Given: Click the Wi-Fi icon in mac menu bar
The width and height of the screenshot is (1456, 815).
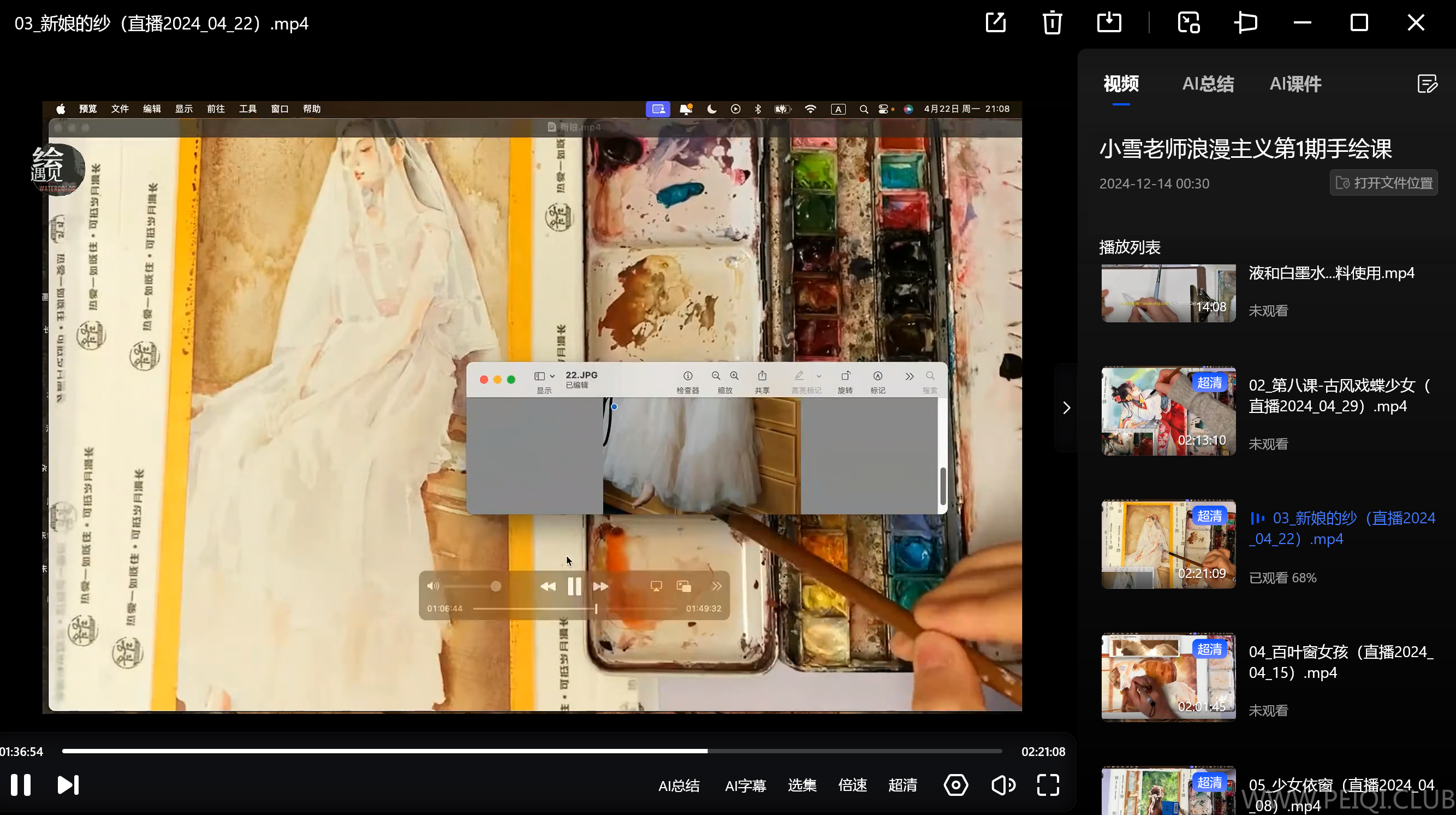Looking at the screenshot, I should [810, 109].
